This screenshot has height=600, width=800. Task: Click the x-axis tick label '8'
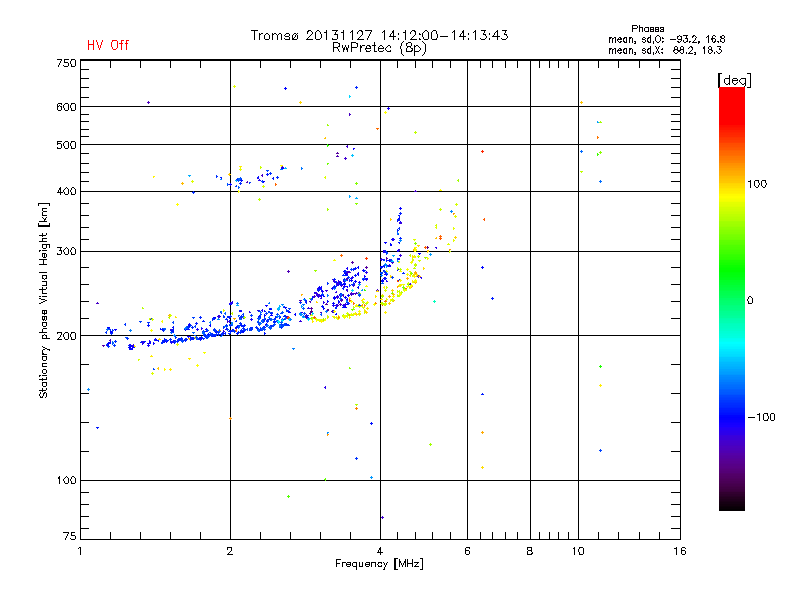530,551
